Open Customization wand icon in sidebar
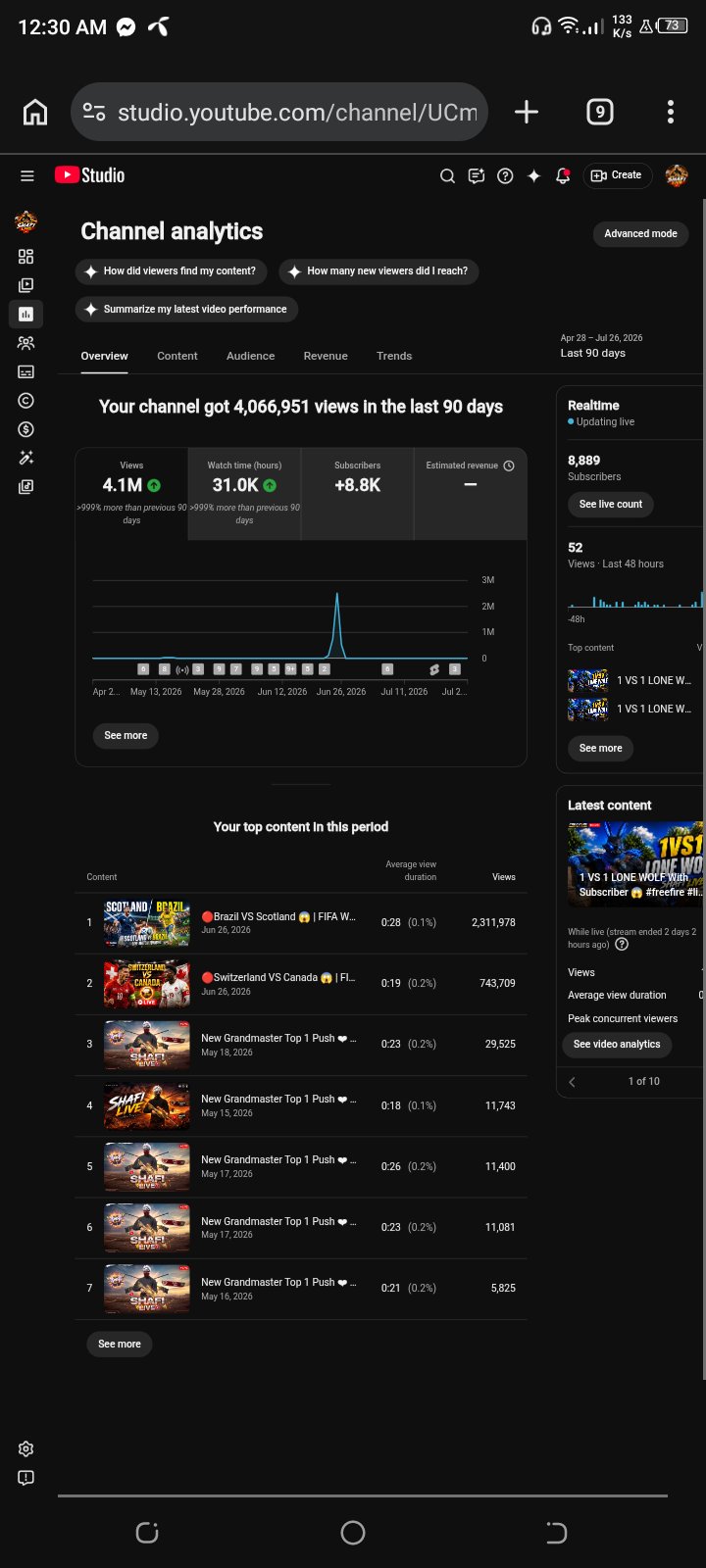The height and width of the screenshot is (1568, 706). [x=25, y=458]
